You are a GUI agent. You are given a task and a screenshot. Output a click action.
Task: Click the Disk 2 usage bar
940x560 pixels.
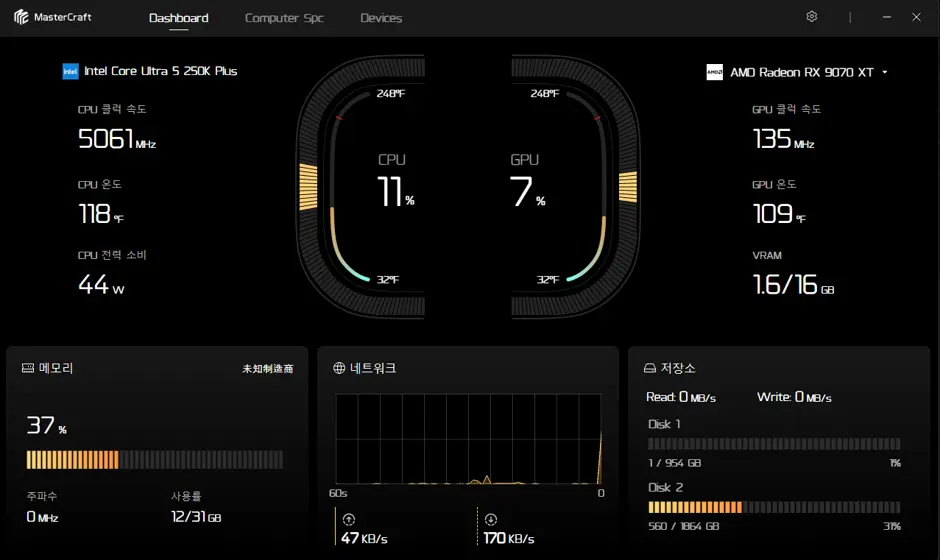coord(774,507)
